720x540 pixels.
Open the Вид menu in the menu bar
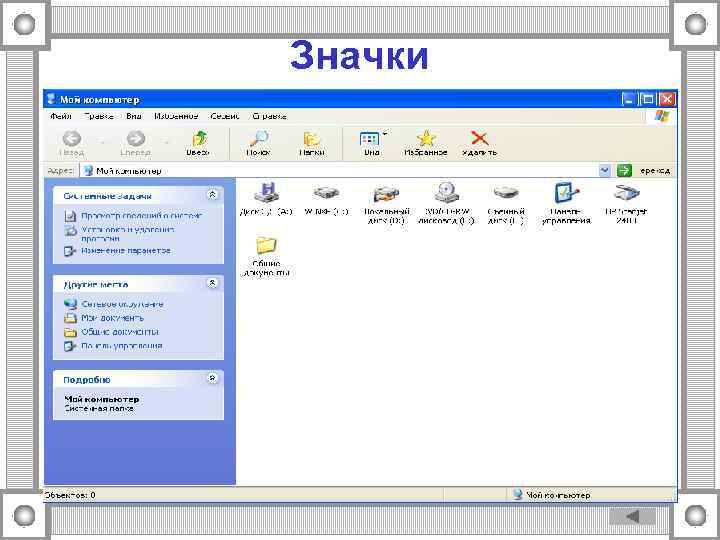tap(134, 117)
